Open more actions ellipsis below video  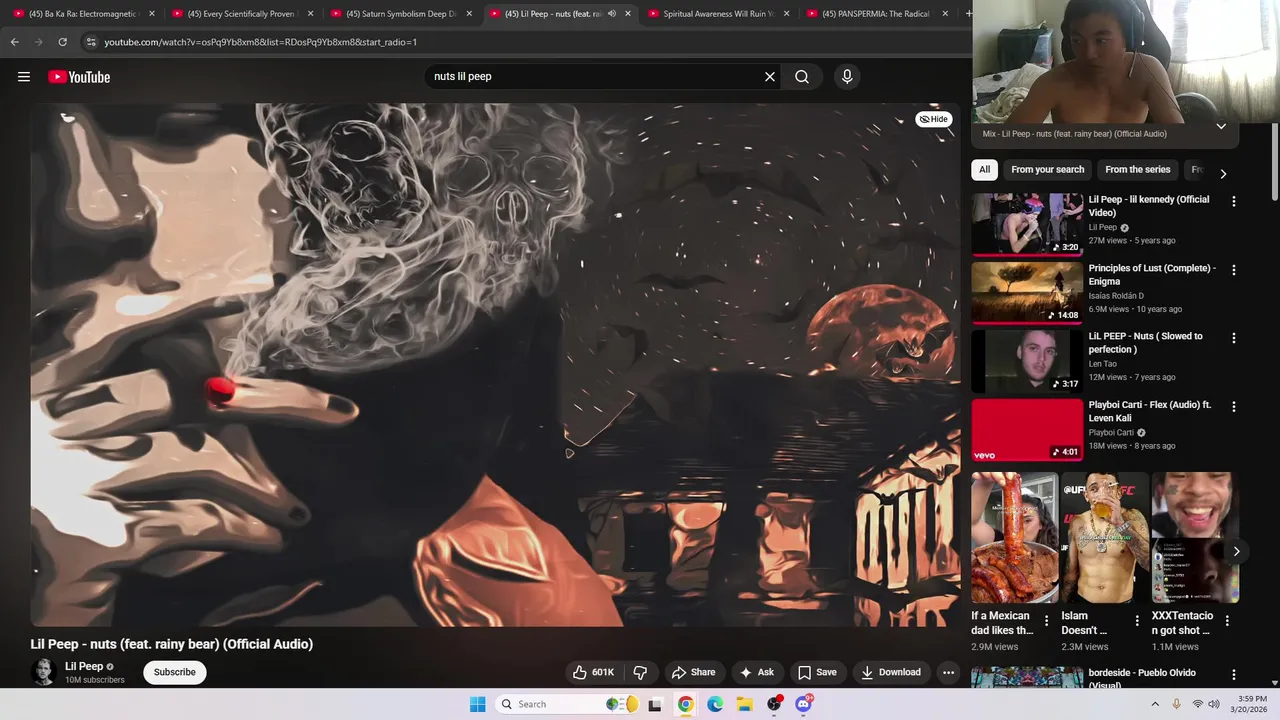coord(948,672)
